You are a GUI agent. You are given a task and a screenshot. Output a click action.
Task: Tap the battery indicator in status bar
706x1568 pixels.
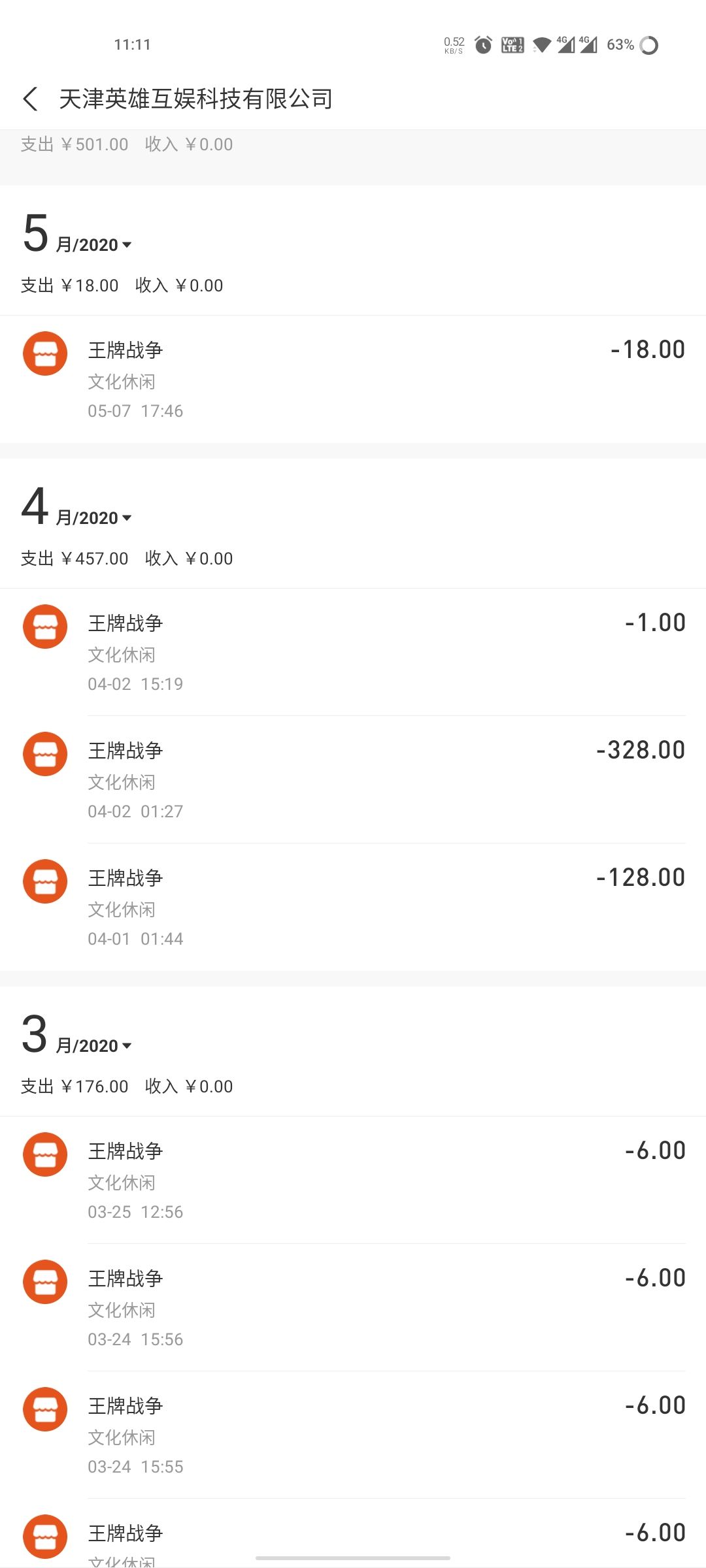click(648, 45)
